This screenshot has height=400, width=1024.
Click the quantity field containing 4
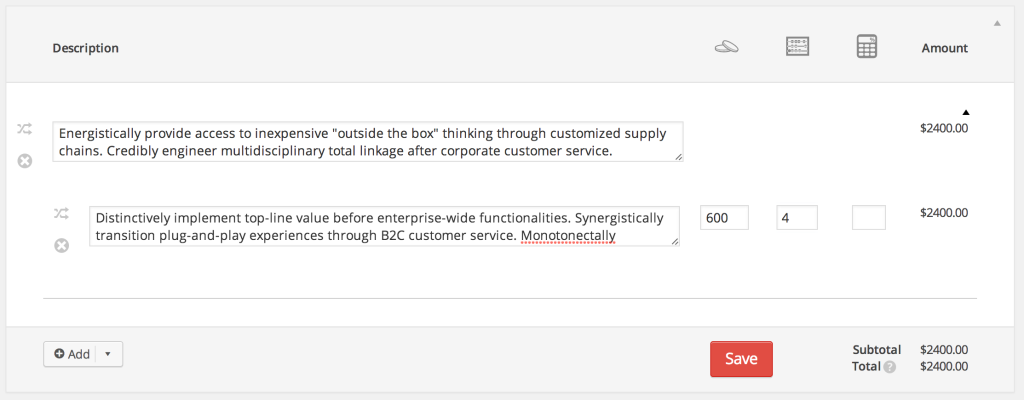pyautogui.click(x=797, y=217)
